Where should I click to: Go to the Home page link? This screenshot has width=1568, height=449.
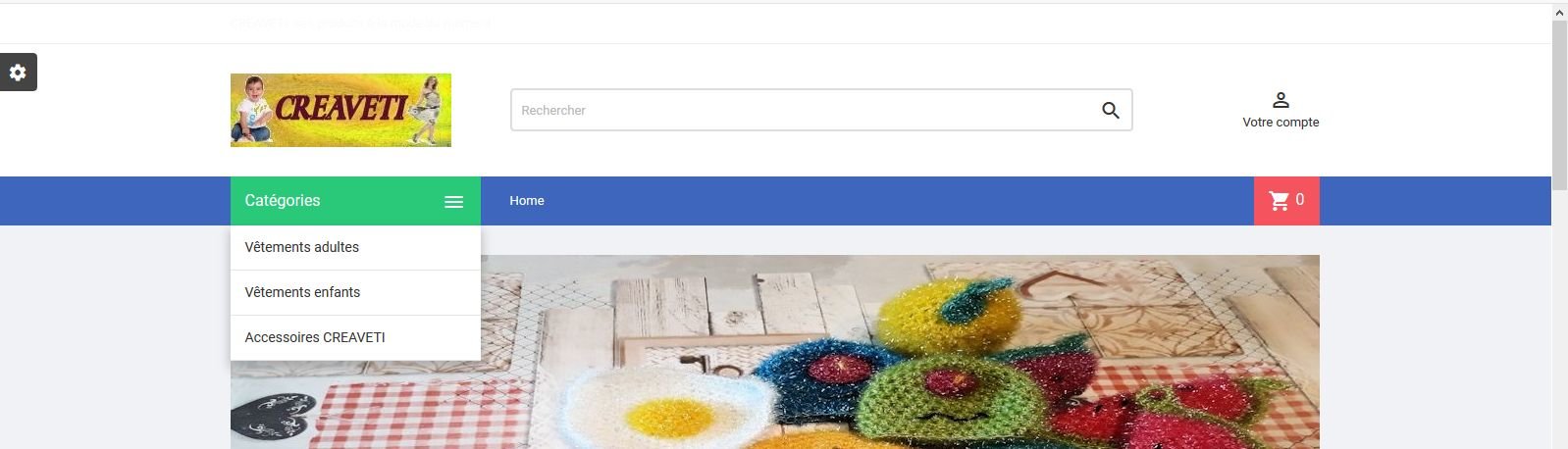click(x=527, y=201)
